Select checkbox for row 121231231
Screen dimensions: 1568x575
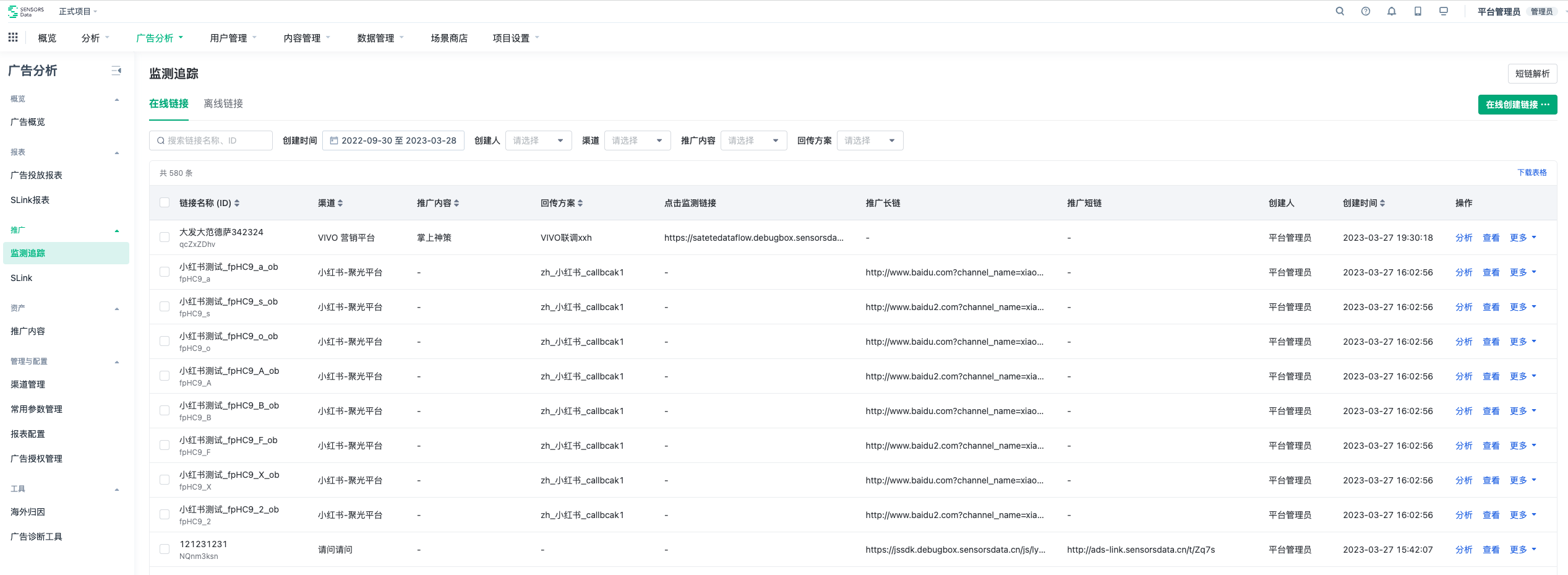tap(165, 549)
